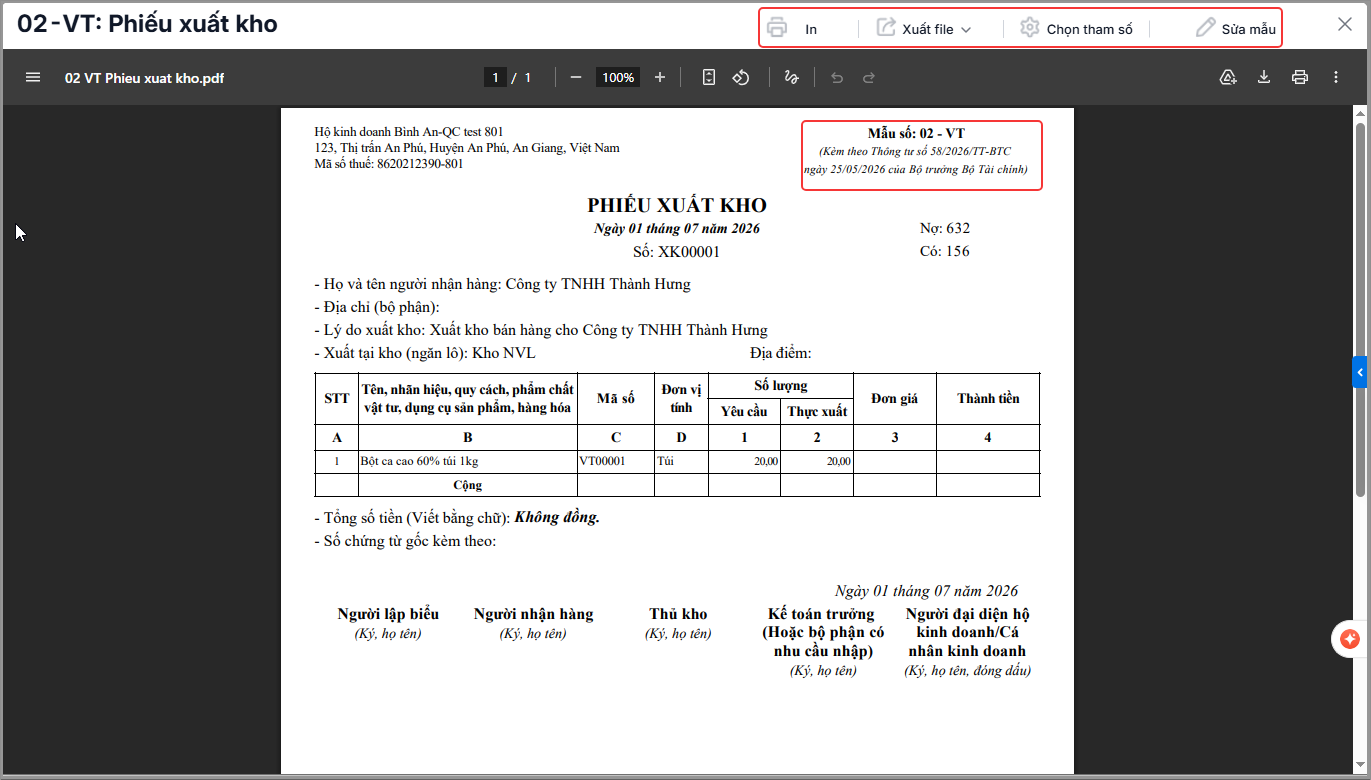Print using the PDF toolbar printer icon

1300,77
